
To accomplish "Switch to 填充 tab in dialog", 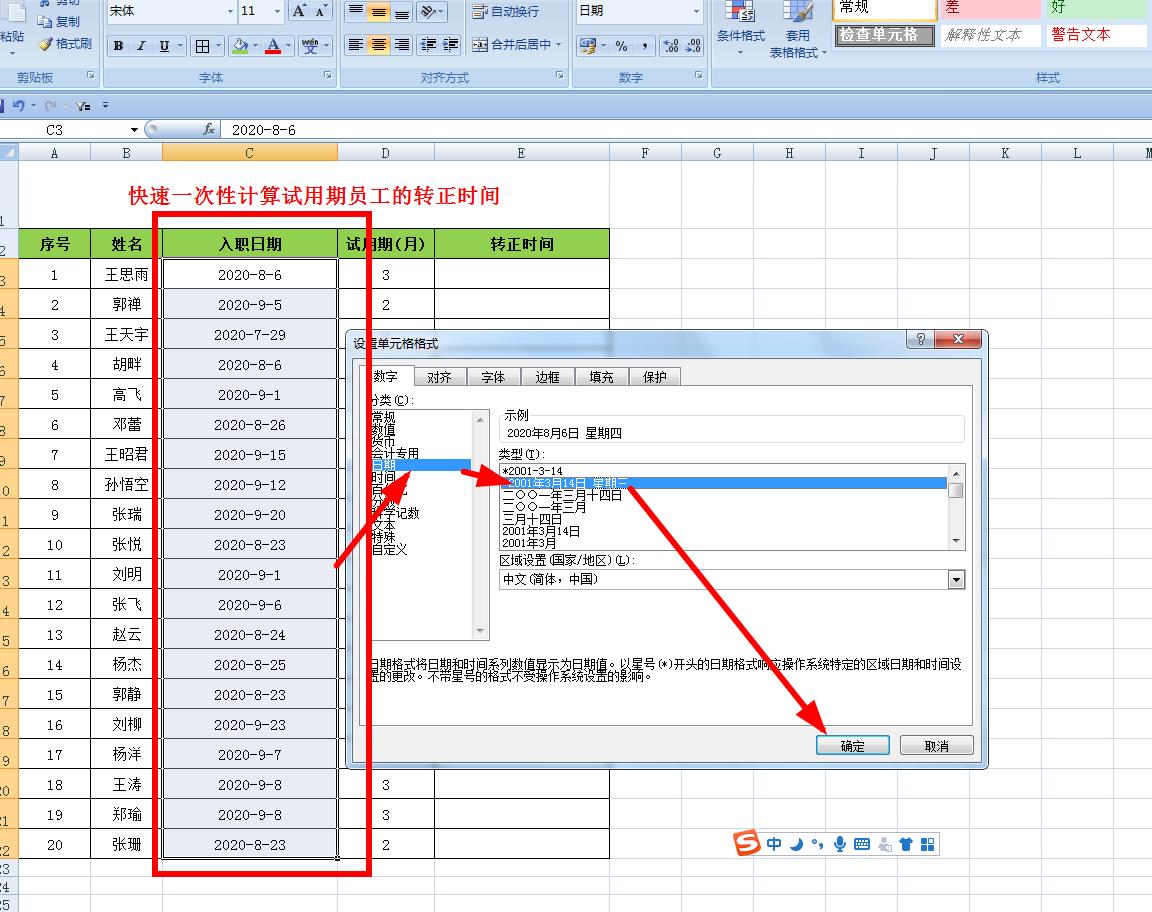I will pos(601,377).
